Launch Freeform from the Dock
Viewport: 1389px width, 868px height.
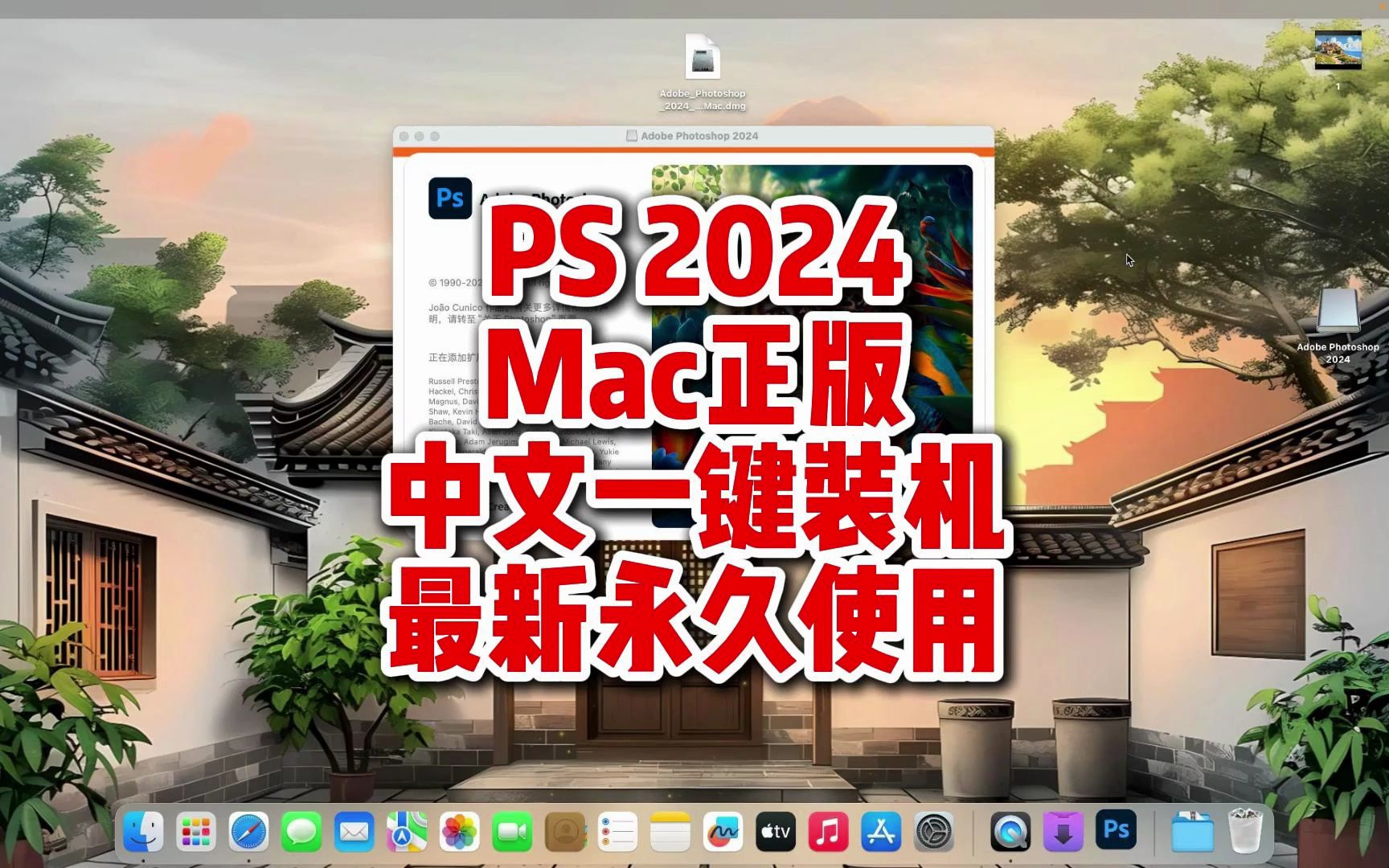pos(723,832)
